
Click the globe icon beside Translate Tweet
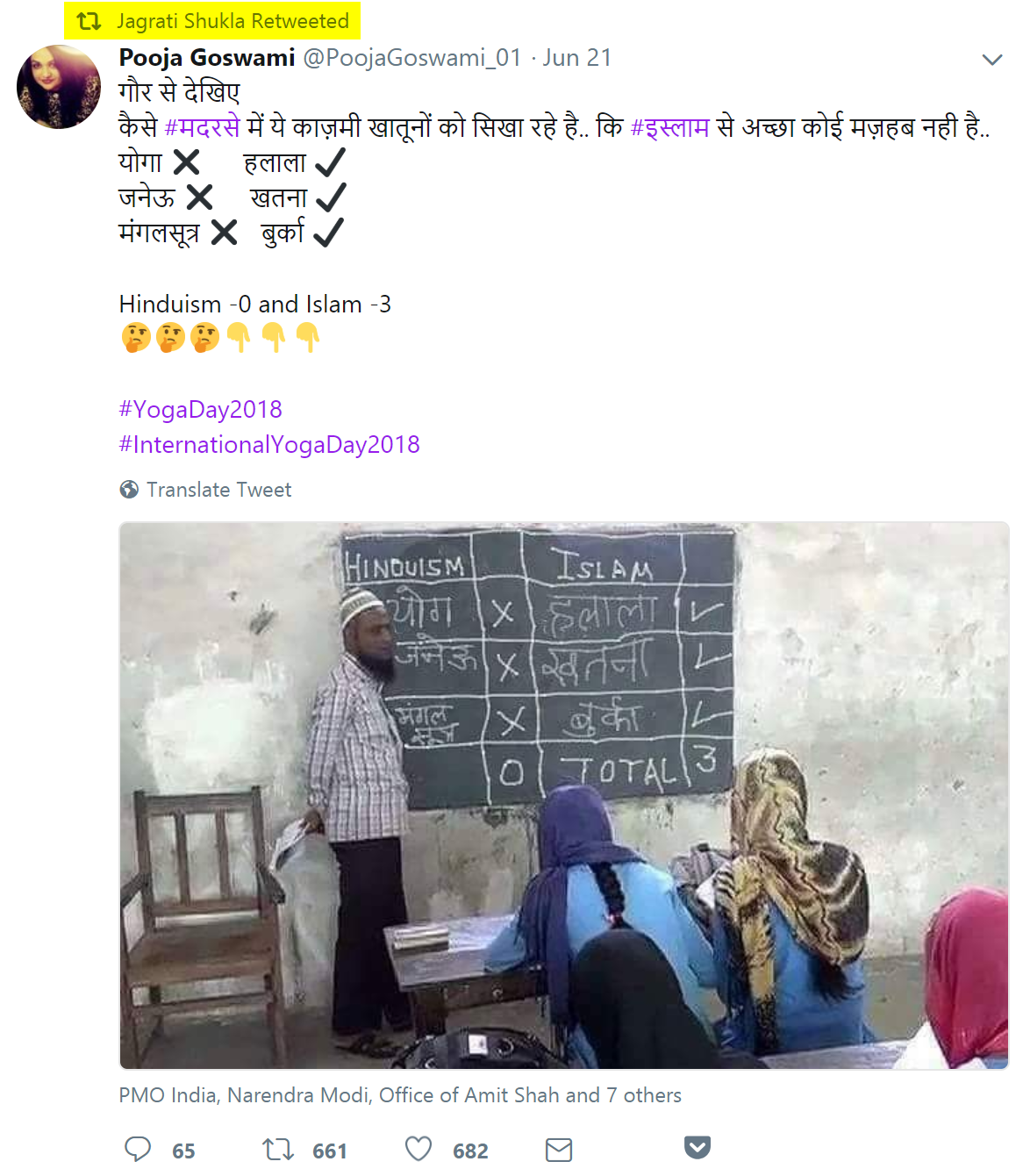(129, 490)
